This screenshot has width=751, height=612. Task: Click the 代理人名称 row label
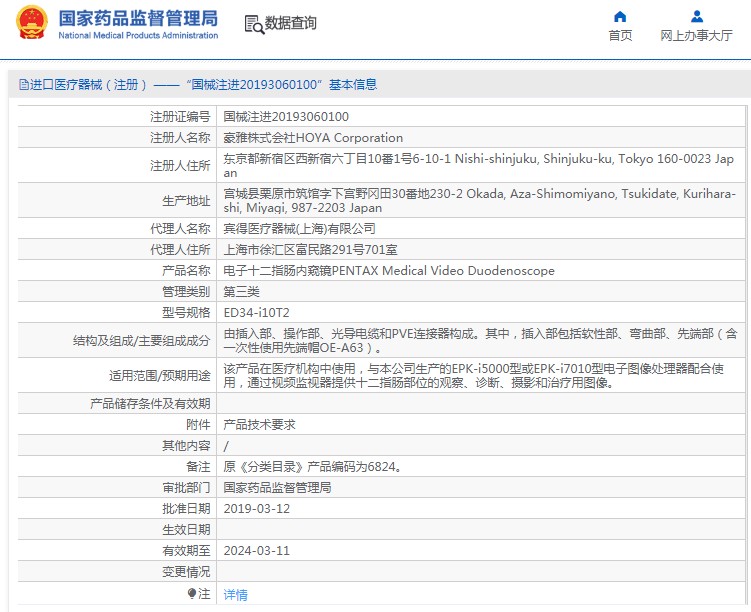(180, 229)
